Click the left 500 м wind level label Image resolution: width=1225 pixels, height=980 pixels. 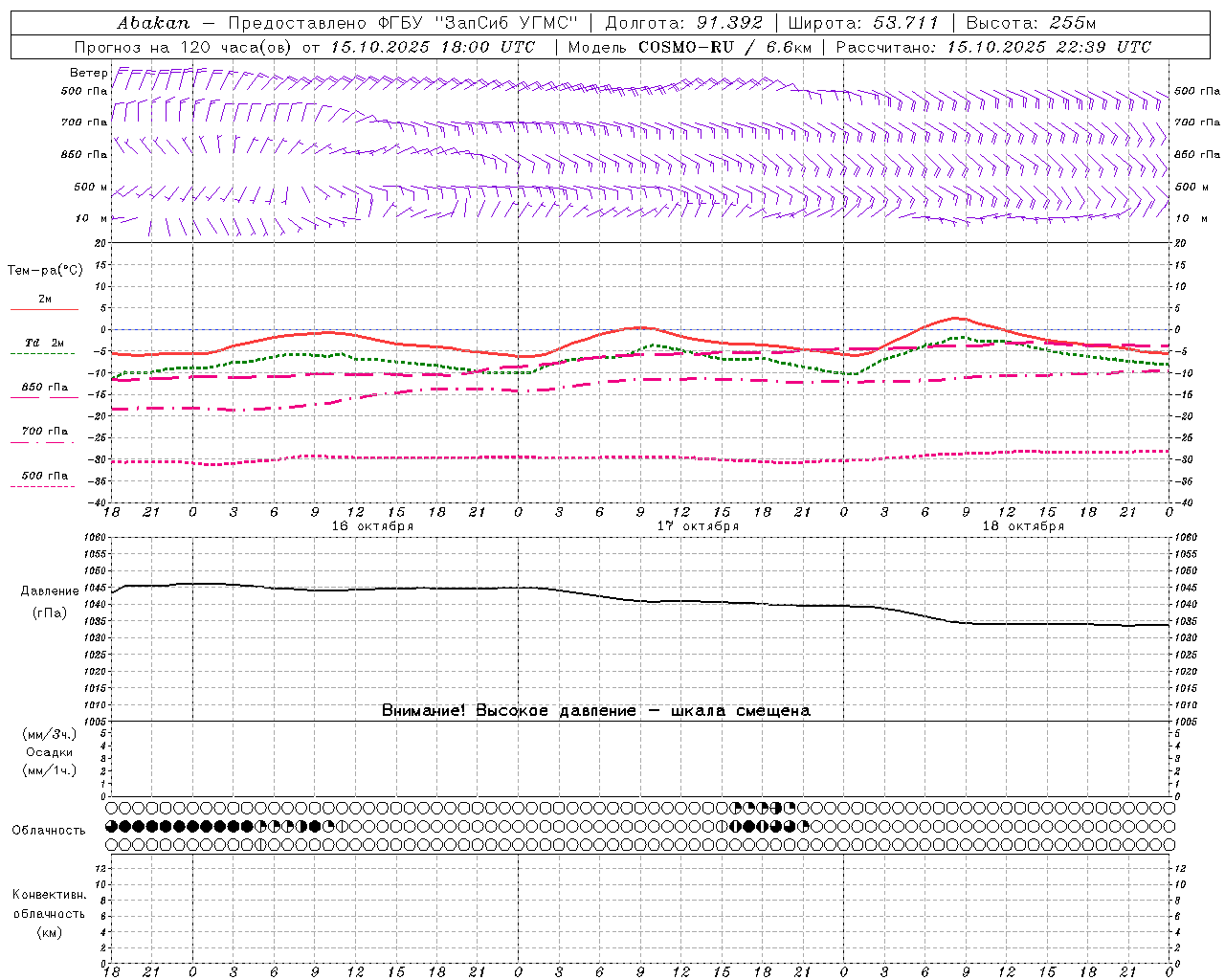coord(91,187)
